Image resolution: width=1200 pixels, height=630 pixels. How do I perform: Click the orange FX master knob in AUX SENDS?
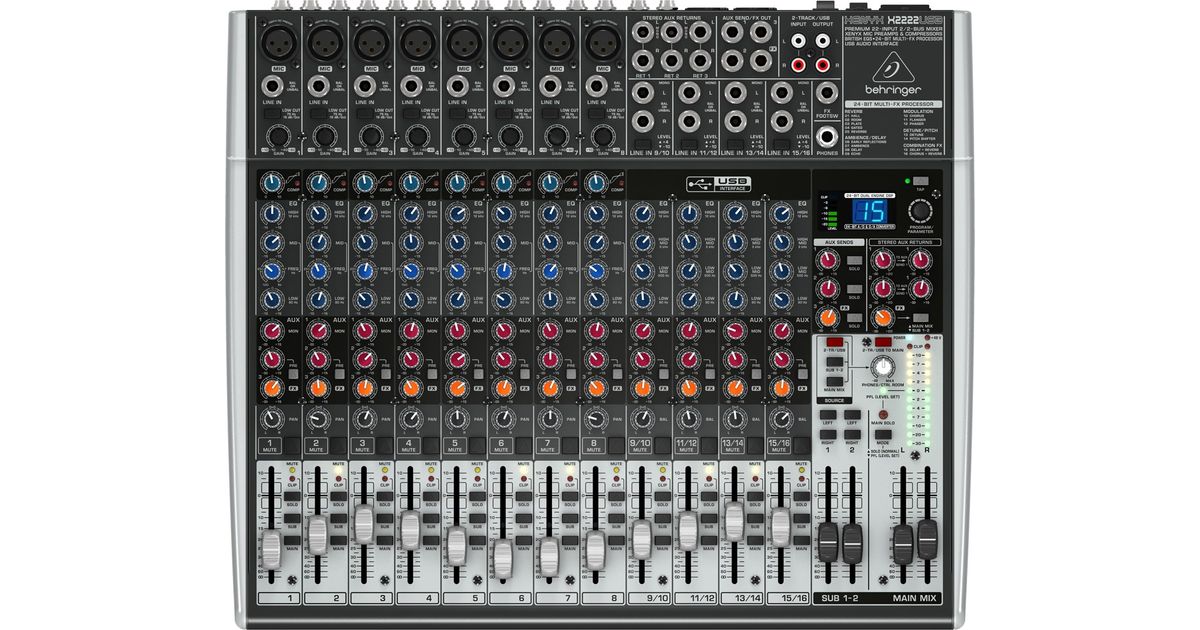tap(829, 317)
